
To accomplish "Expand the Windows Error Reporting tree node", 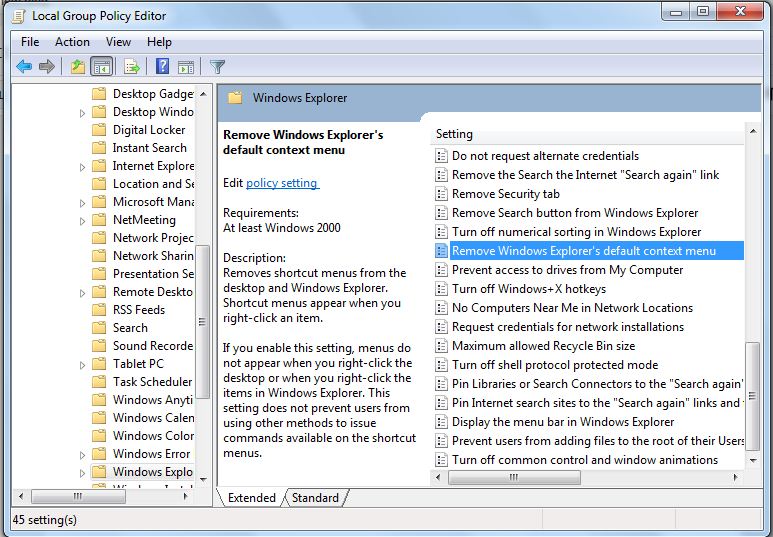I will pyautogui.click(x=82, y=455).
